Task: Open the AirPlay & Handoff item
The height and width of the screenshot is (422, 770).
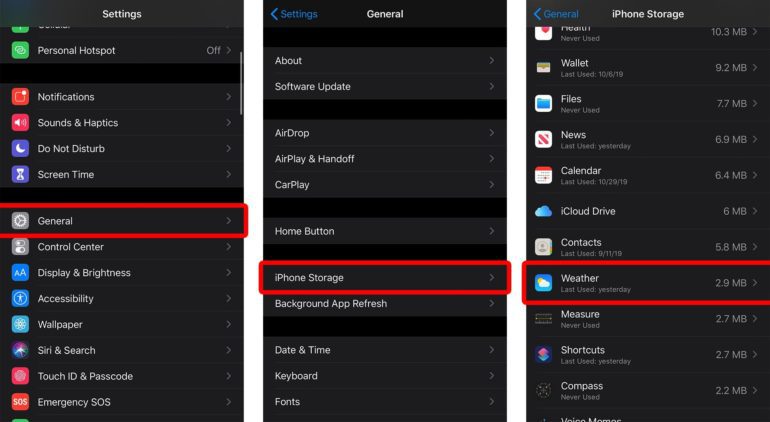Action: click(x=315, y=159)
